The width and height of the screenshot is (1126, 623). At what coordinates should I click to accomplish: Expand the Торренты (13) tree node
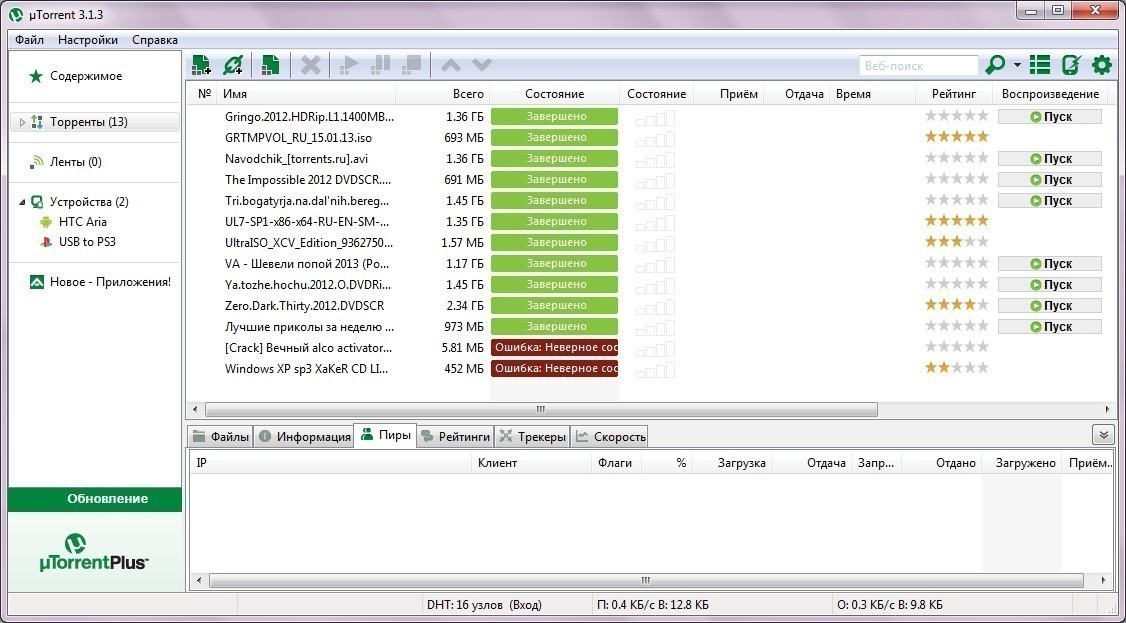click(x=23, y=123)
